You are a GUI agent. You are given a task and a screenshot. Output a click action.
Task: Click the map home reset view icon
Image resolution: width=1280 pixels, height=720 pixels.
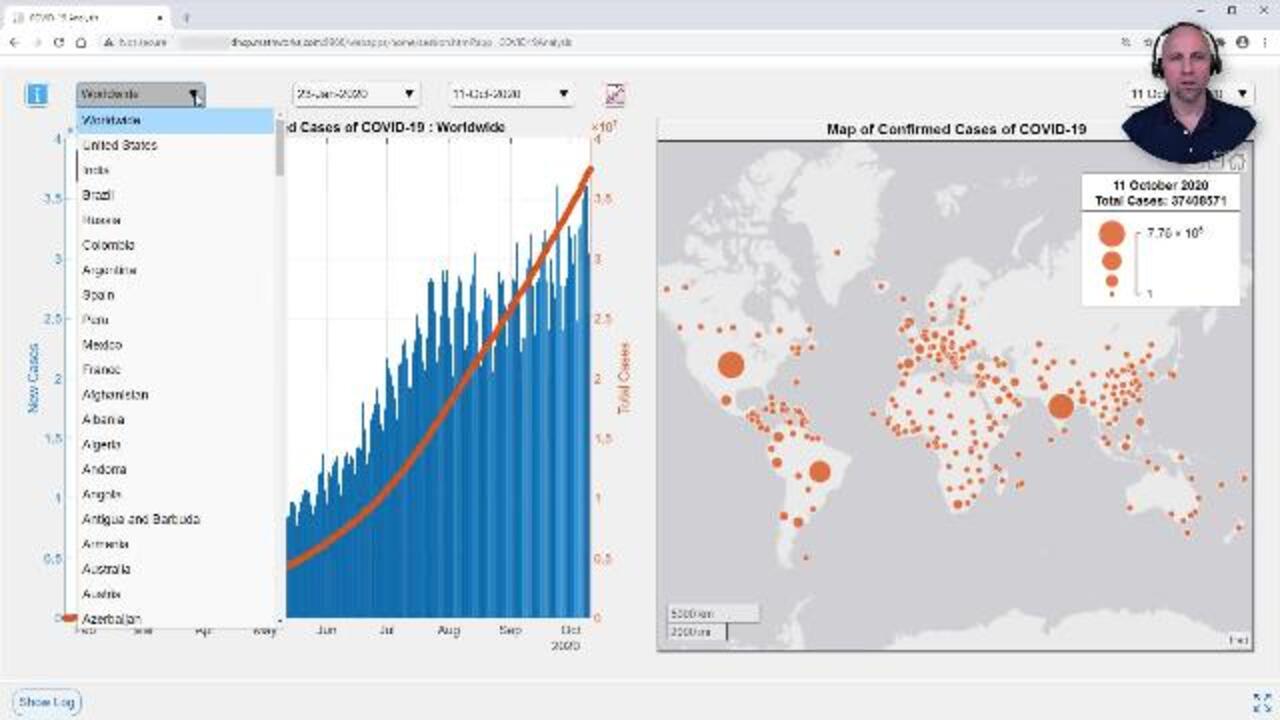point(1237,162)
